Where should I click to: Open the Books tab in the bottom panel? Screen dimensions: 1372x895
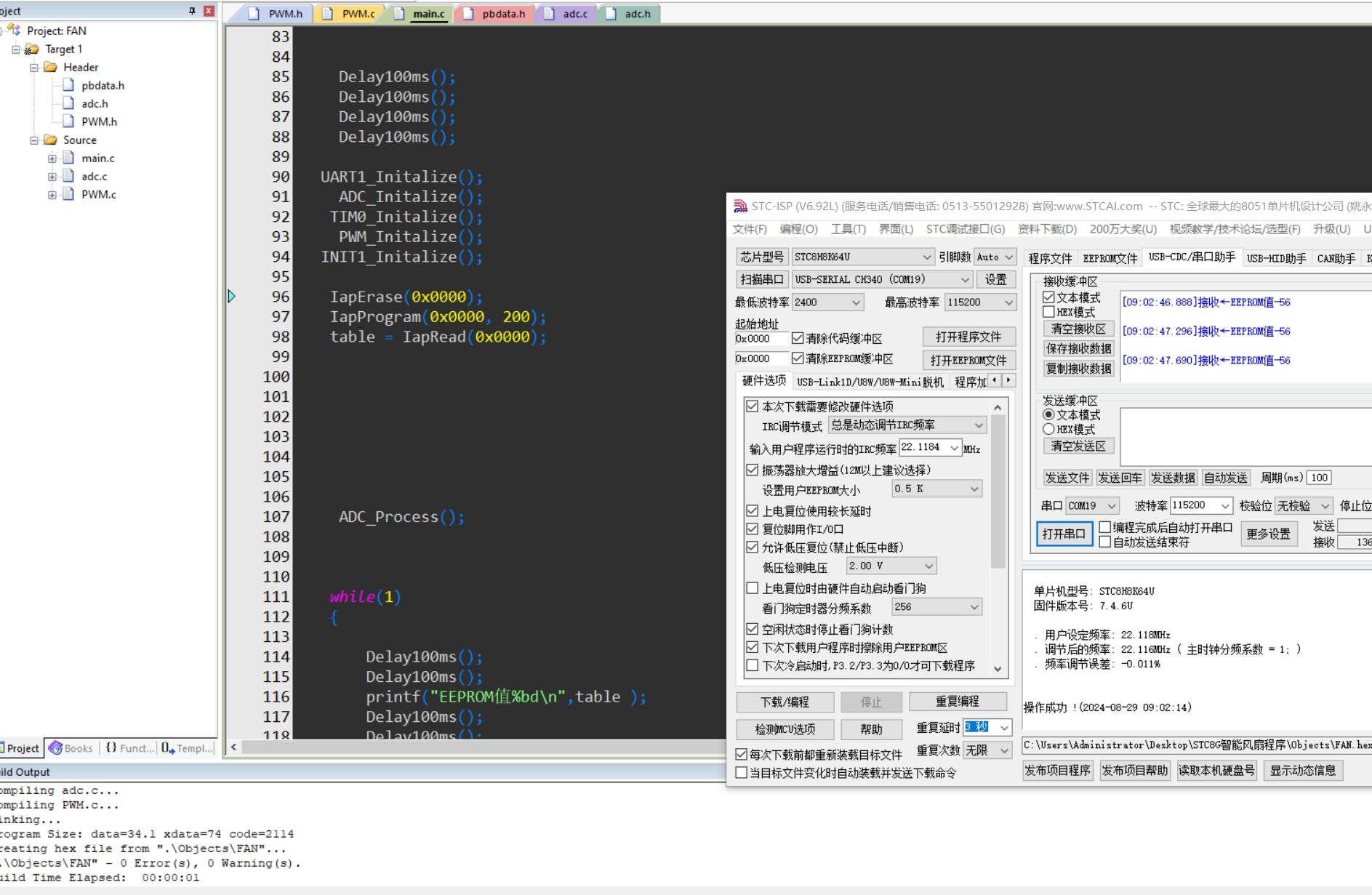pos(71,748)
